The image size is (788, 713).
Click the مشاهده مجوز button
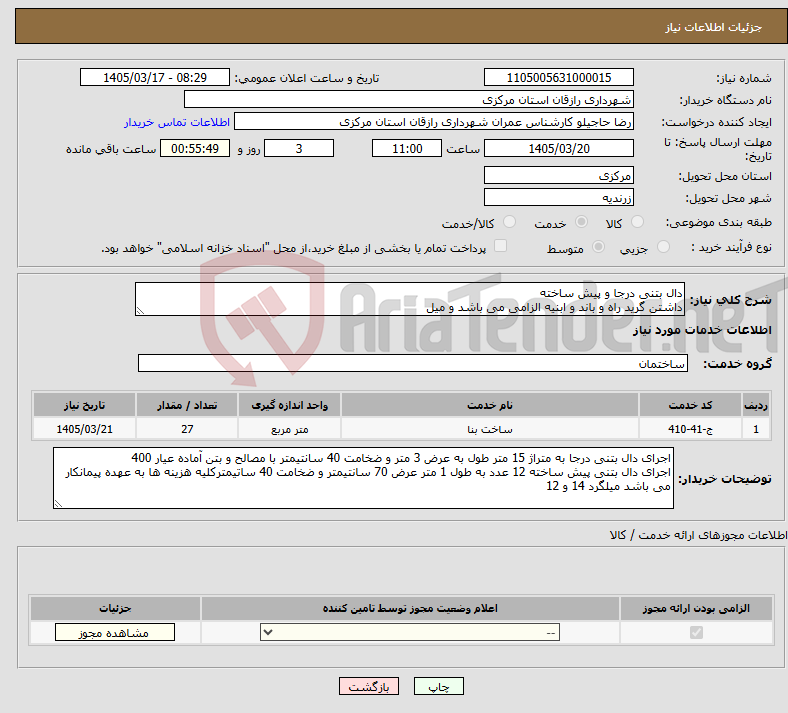[x=115, y=633]
